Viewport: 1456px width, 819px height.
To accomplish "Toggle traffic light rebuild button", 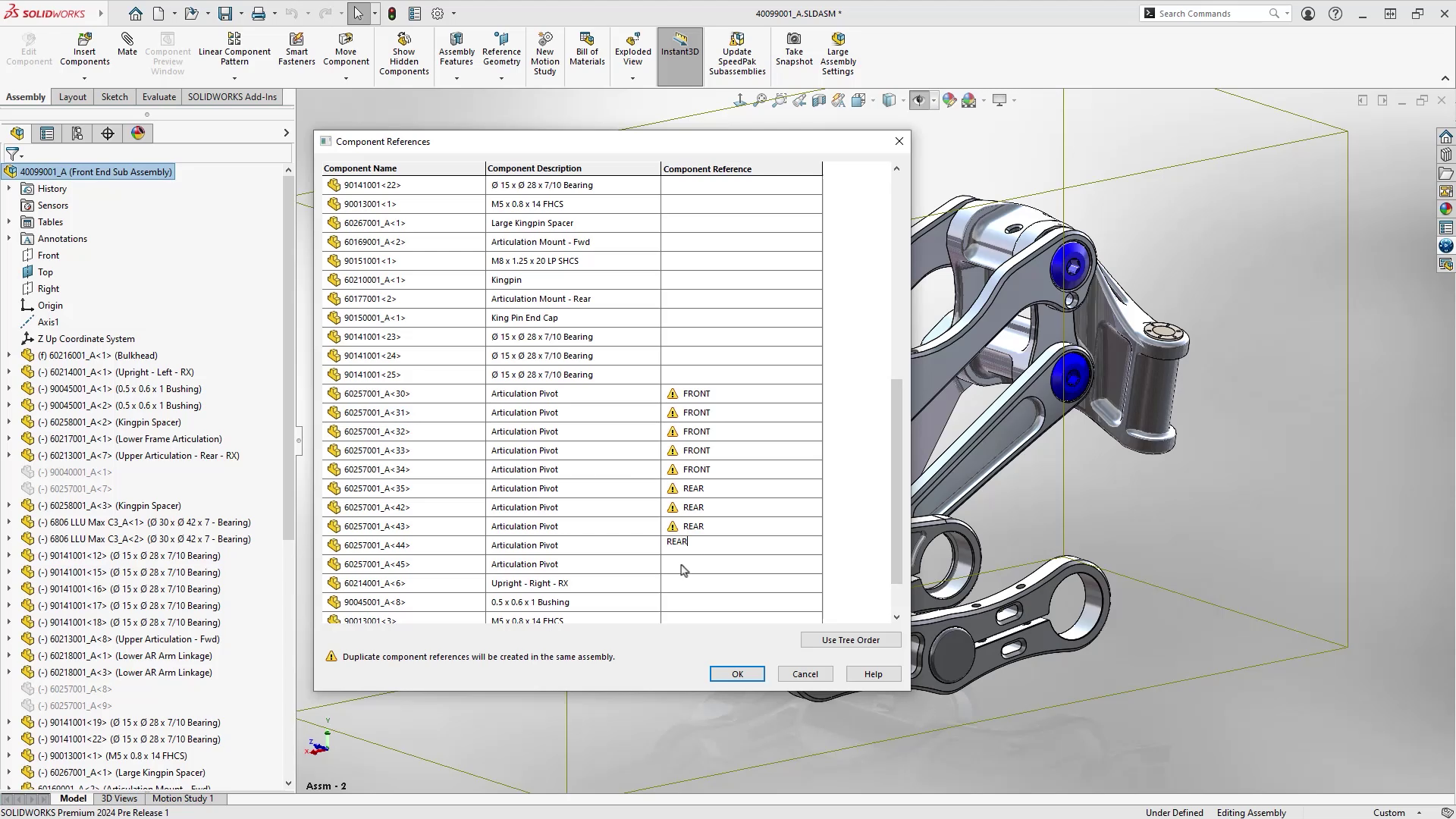I will pyautogui.click(x=392, y=14).
